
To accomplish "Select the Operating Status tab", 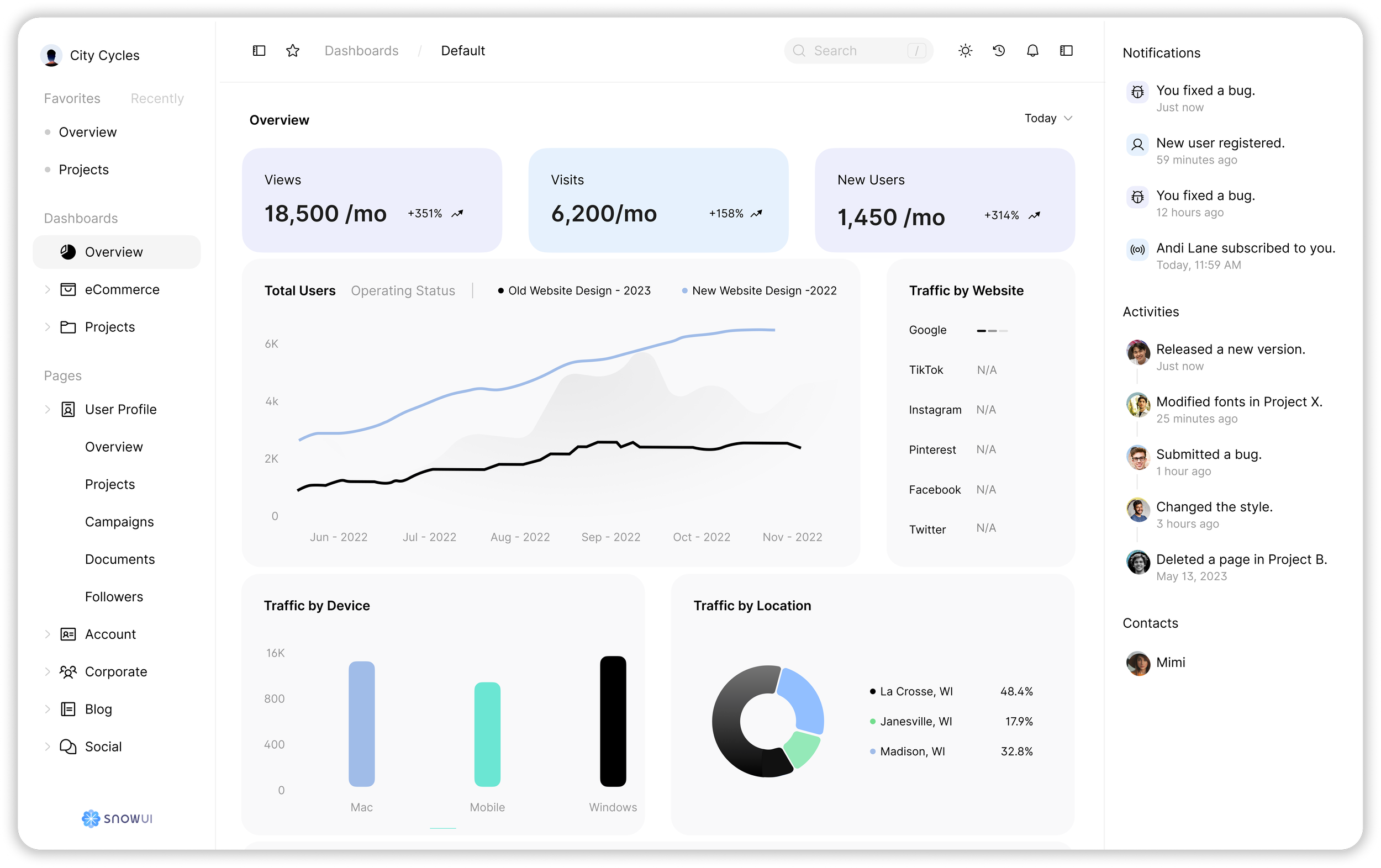I will tap(403, 290).
